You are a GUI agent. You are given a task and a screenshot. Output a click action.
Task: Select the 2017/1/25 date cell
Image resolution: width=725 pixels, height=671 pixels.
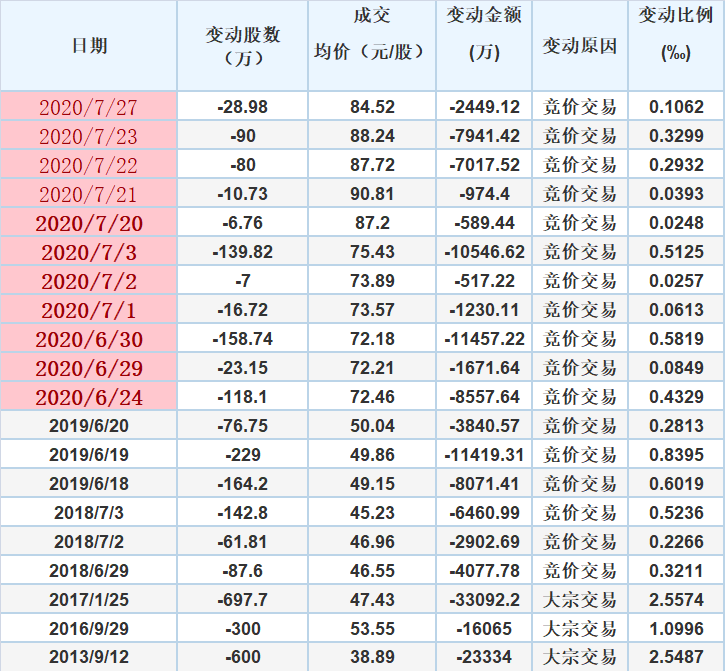click(89, 600)
